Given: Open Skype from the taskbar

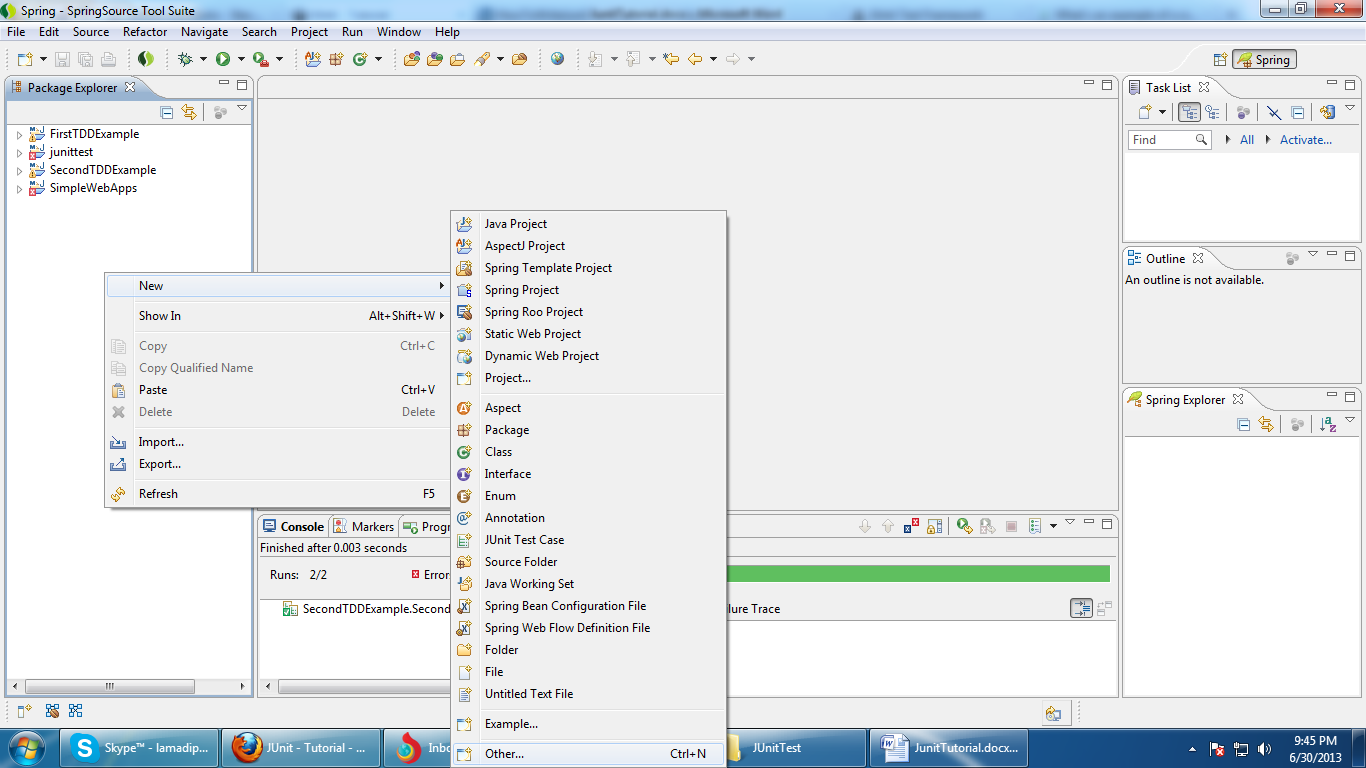Looking at the screenshot, I should click(140, 747).
